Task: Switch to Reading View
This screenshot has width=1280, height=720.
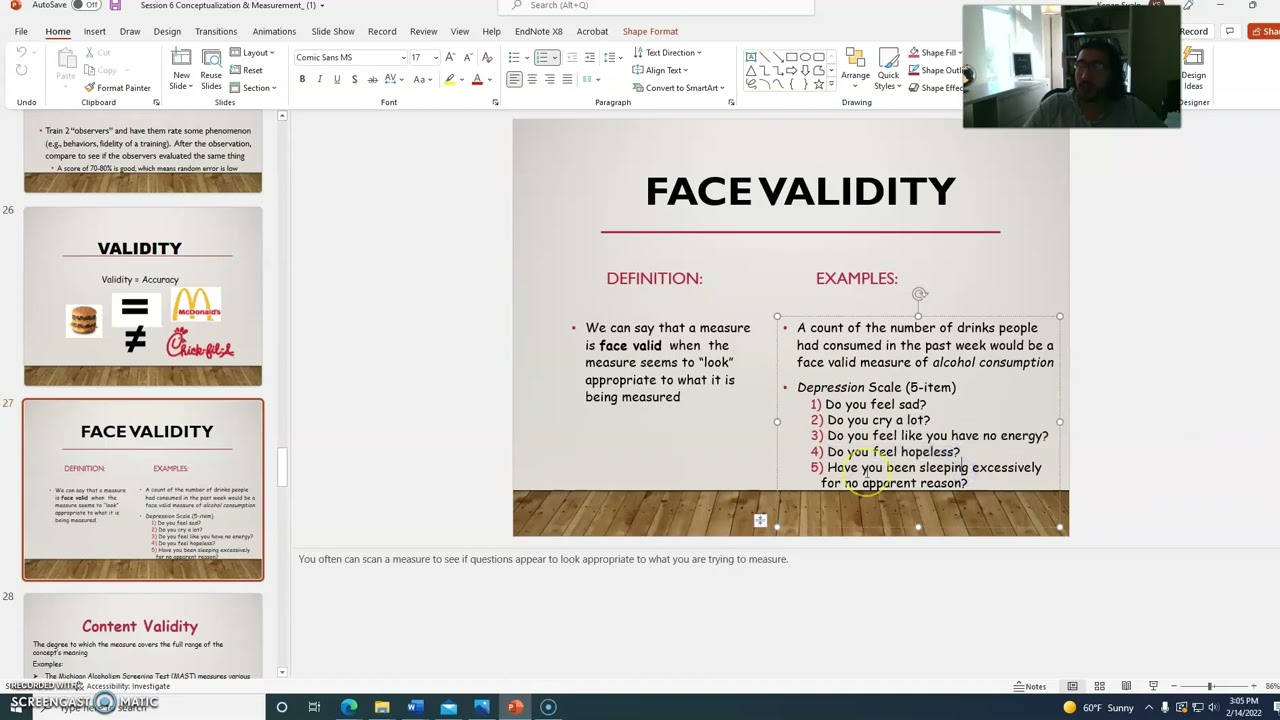Action: coord(1126,686)
